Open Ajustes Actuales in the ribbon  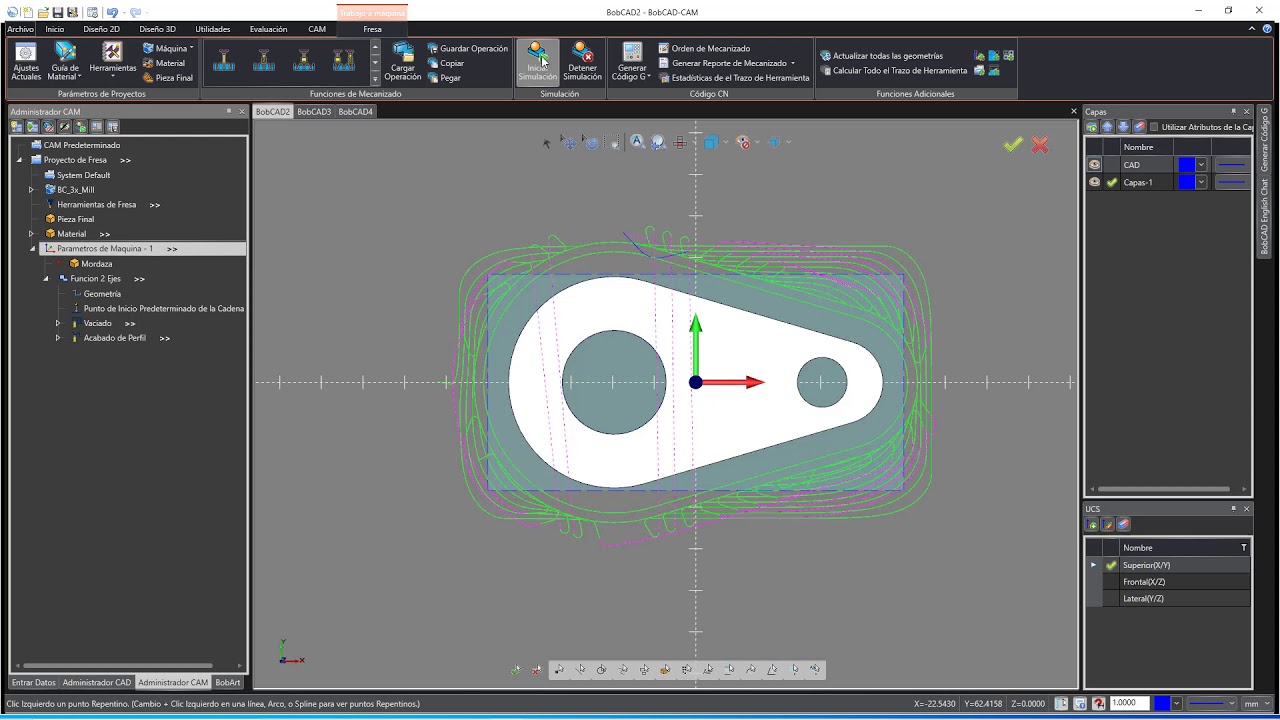(x=26, y=62)
